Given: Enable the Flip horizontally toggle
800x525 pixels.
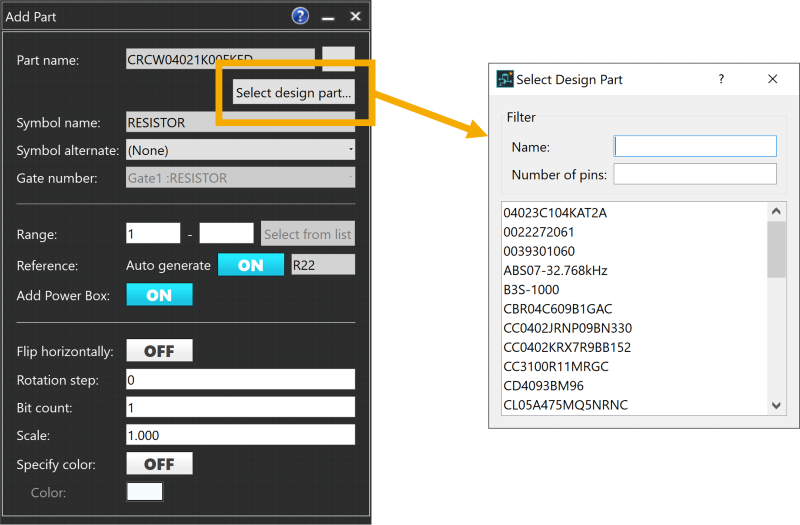Looking at the screenshot, I should (159, 351).
